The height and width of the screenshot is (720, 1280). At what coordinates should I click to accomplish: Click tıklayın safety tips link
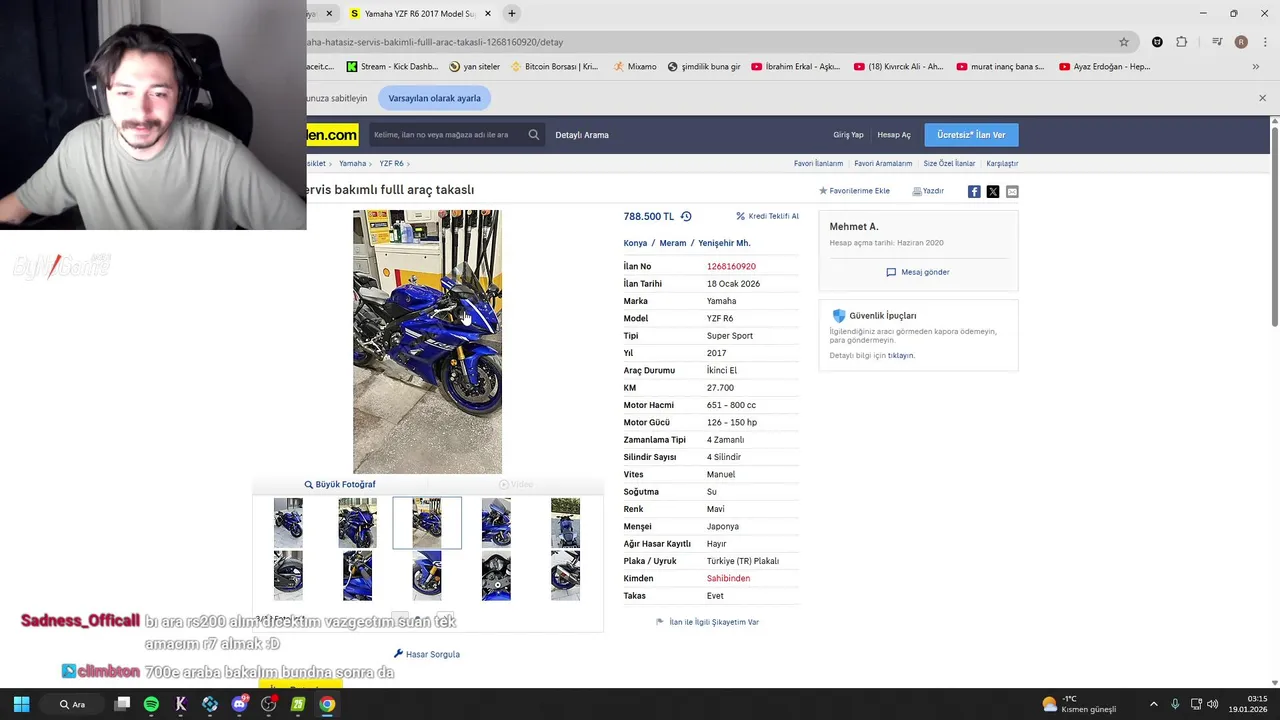pos(901,356)
